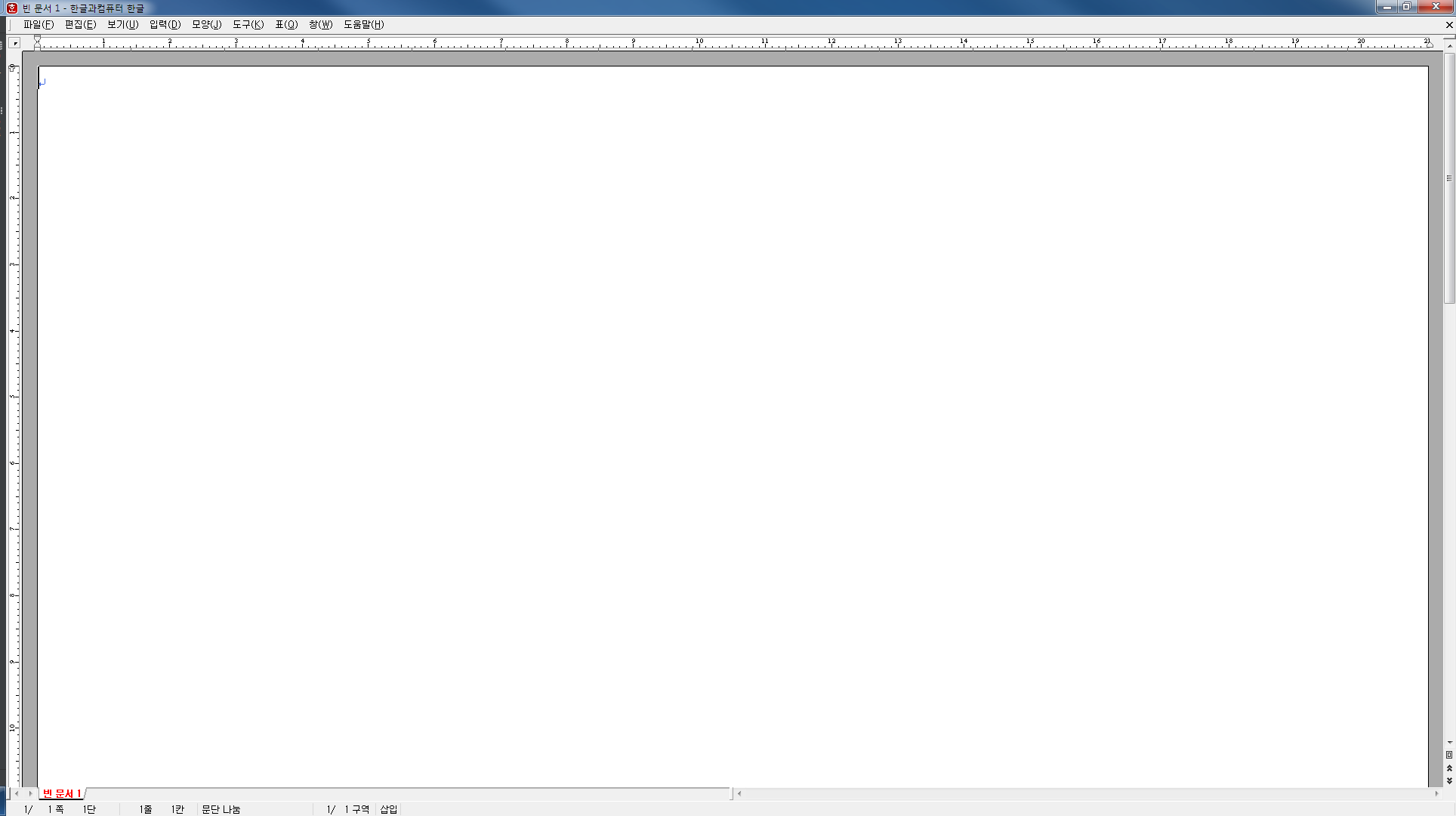Open the 입력(D) input menu
The height and width of the screenshot is (816, 1456).
165,24
